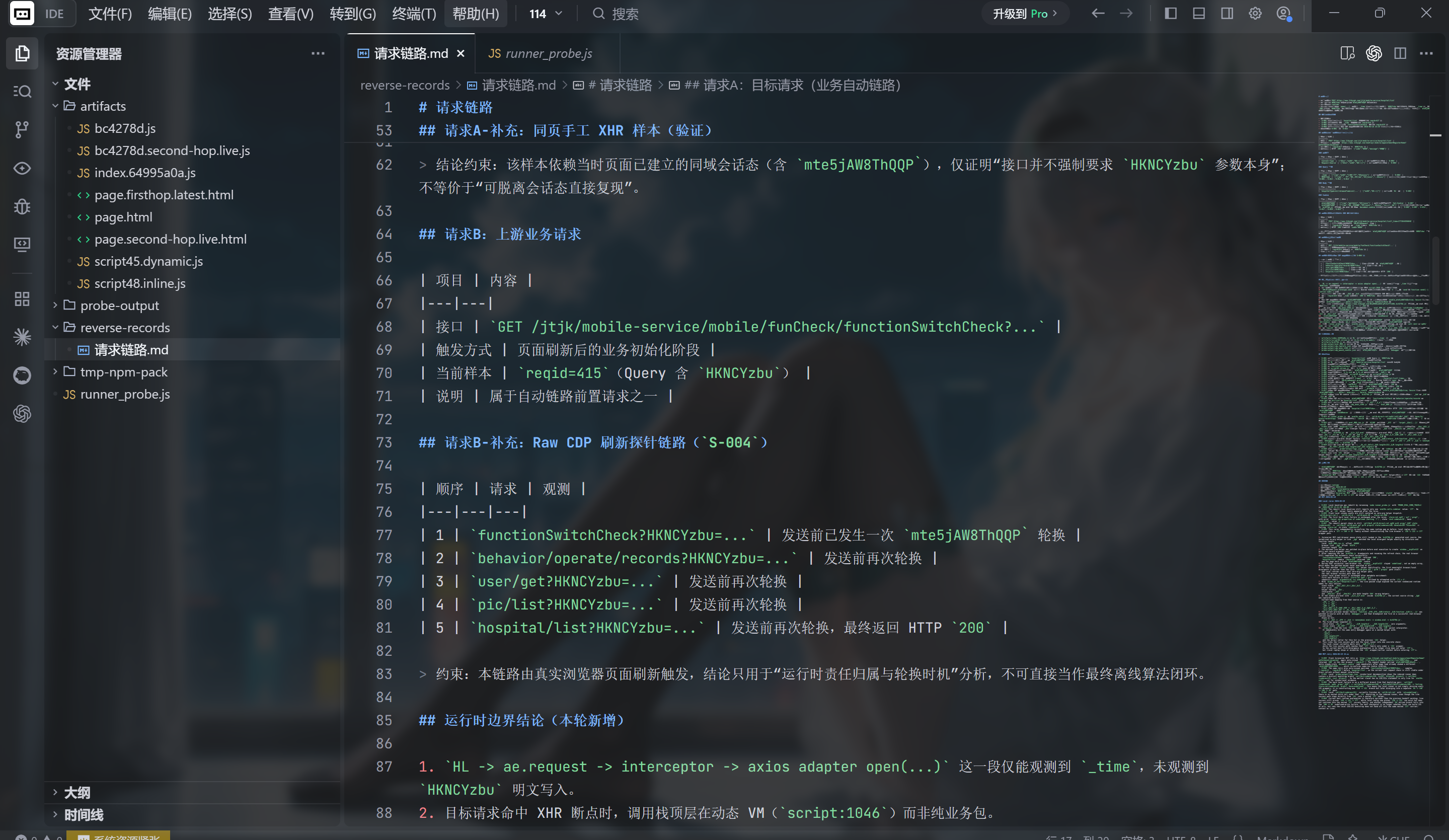
Task: Open the Extensions grid icon in activity bar
Action: point(22,299)
